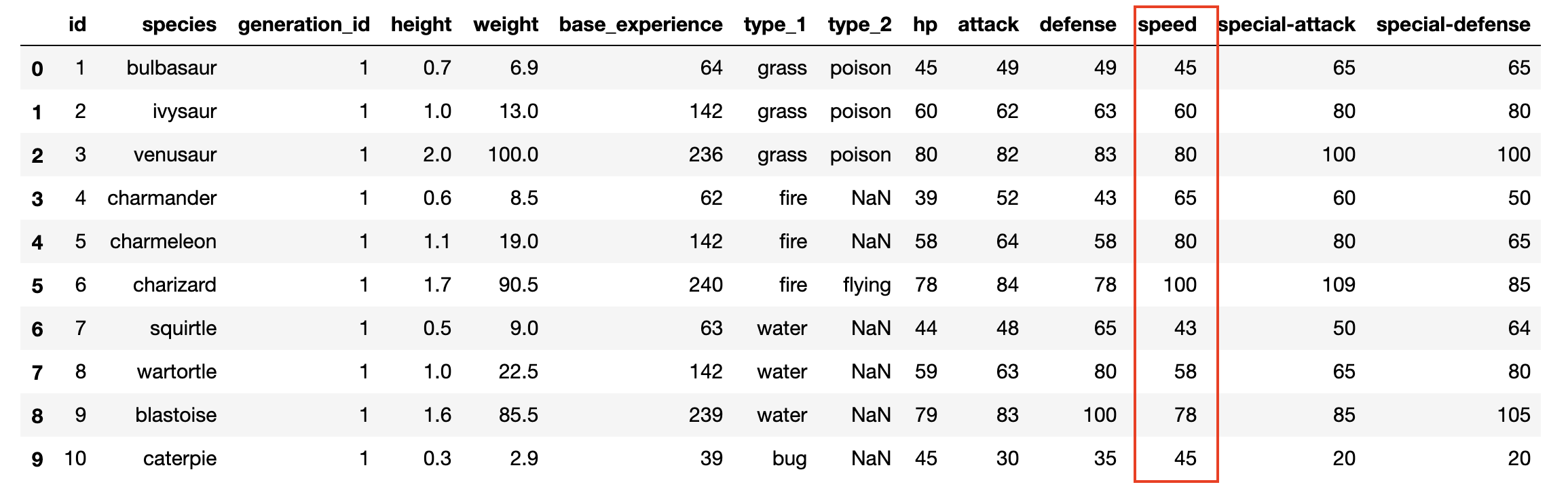Image resolution: width=1568 pixels, height=491 pixels.
Task: Click the caterpie species cell
Action: pyautogui.click(x=180, y=458)
